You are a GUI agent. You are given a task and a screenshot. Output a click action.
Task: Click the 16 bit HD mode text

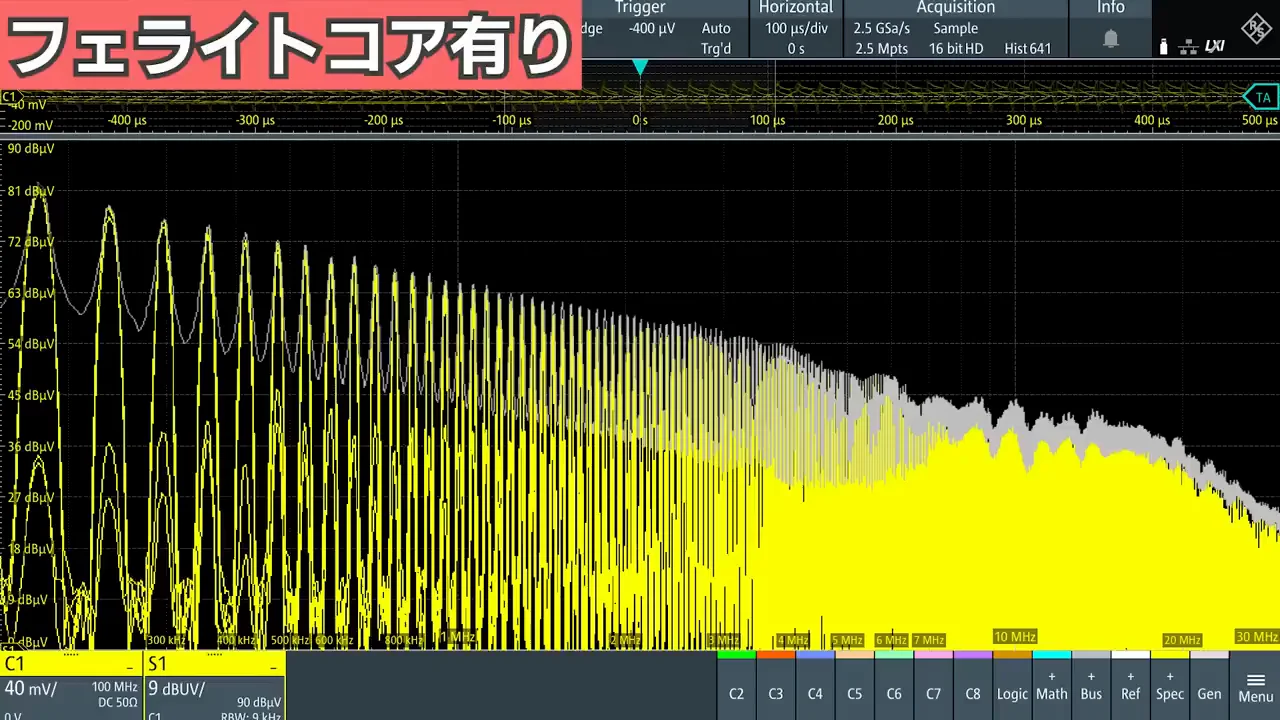(956, 48)
